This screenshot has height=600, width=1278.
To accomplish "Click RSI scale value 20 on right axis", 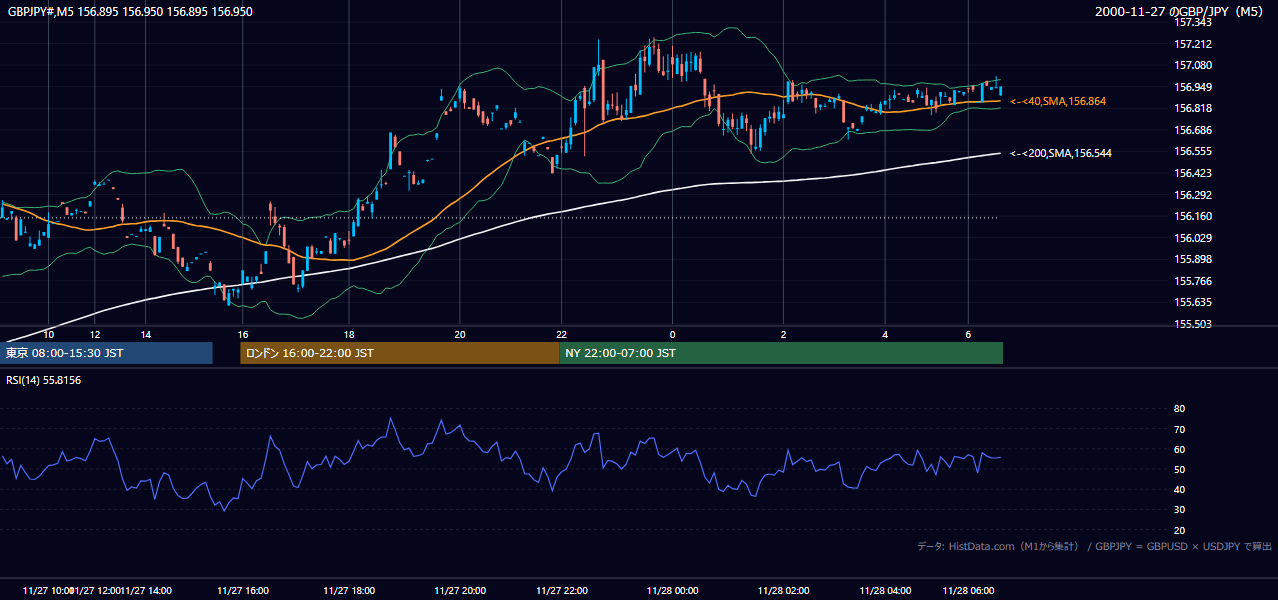I will pyautogui.click(x=1180, y=530).
